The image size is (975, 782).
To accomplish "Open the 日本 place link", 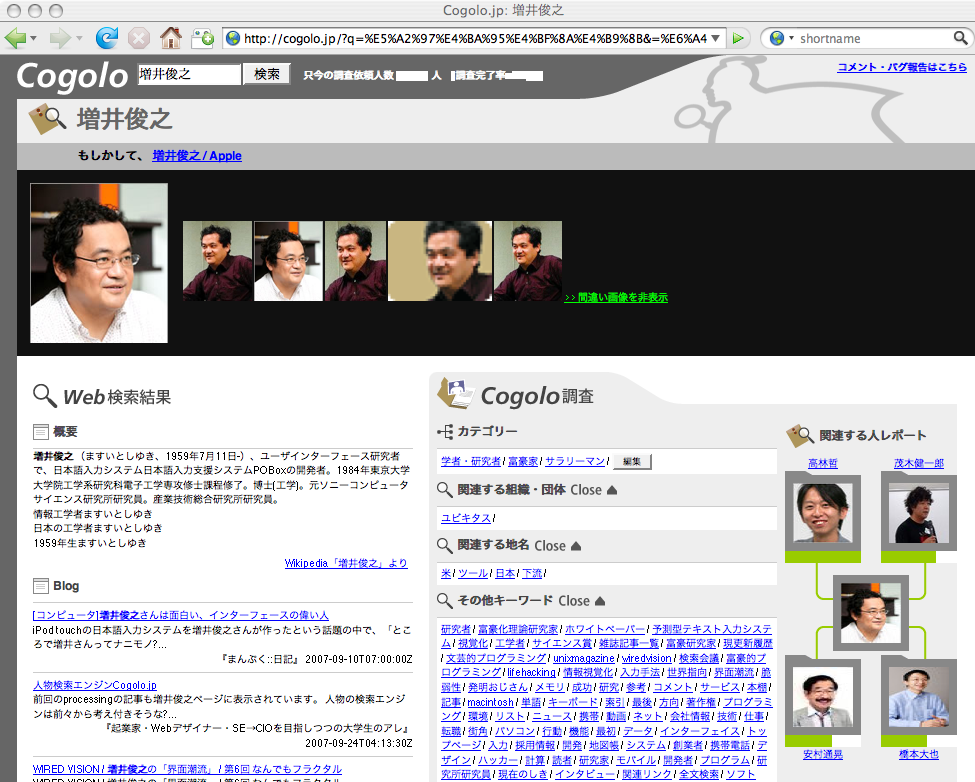I will [506, 573].
